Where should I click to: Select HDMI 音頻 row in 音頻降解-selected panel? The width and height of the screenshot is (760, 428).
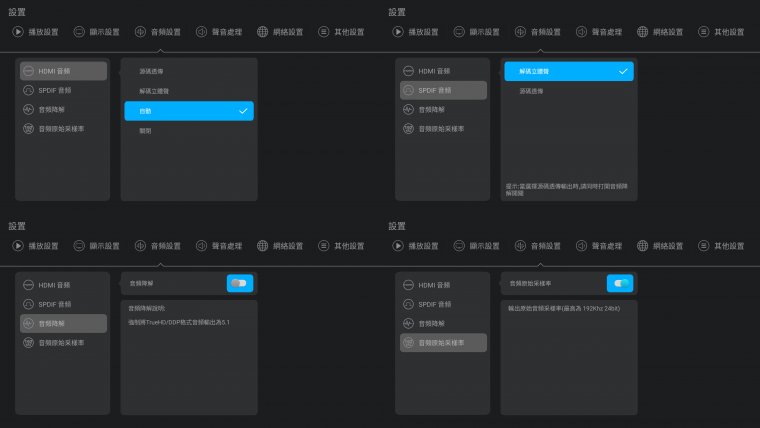(63, 285)
